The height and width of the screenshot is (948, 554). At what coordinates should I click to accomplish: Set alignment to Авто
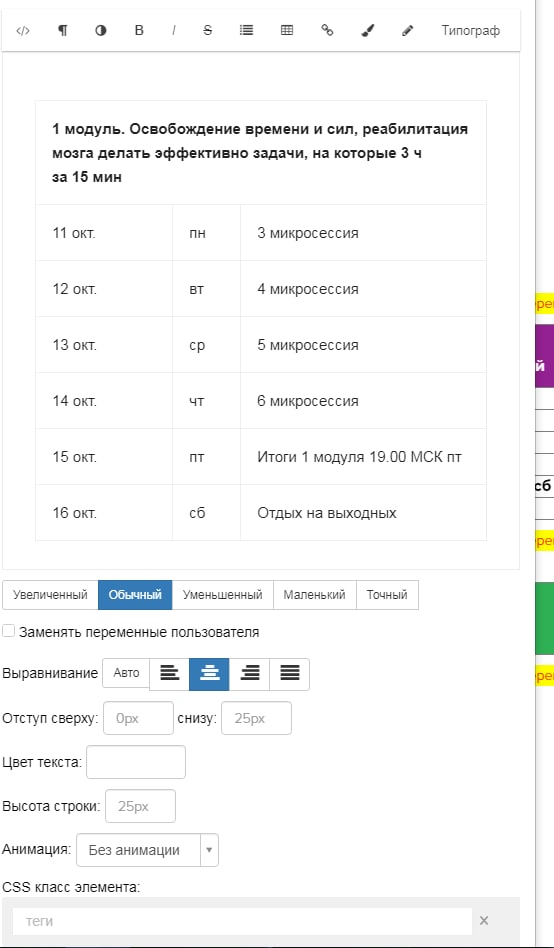tap(126, 673)
